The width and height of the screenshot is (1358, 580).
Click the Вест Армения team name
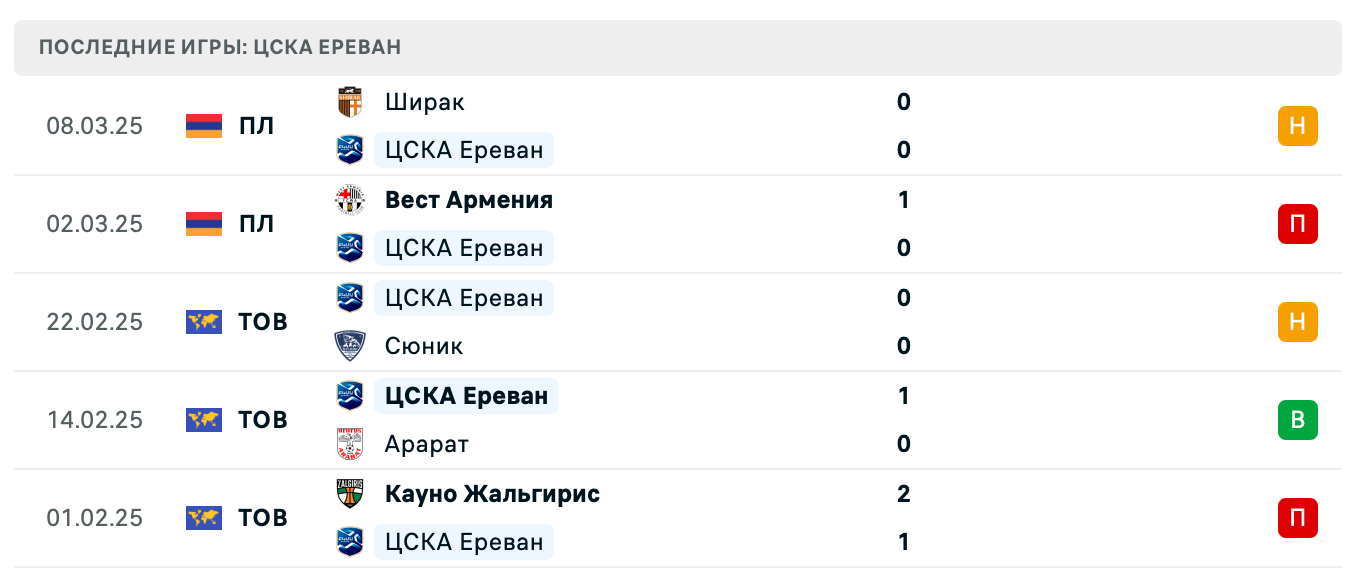click(468, 200)
